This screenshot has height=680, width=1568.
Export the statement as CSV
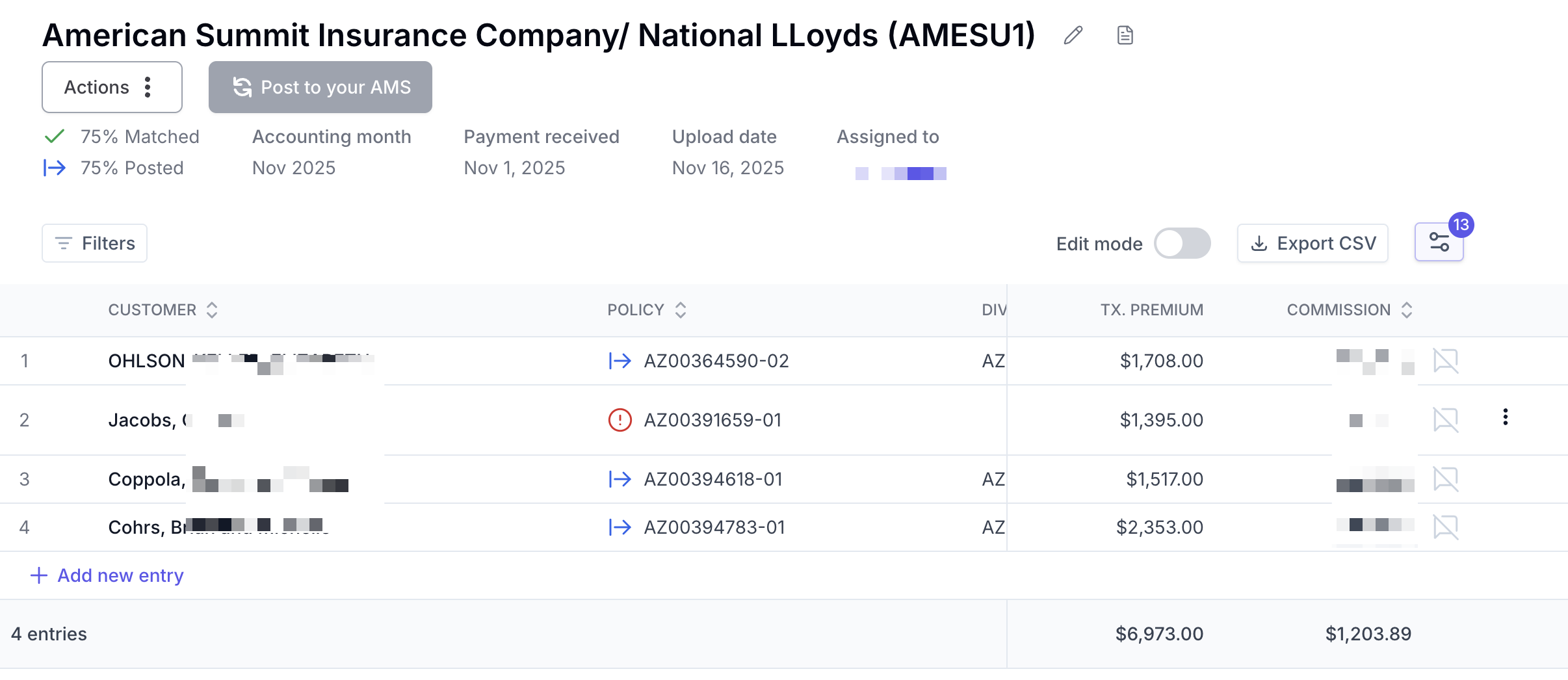coord(1313,243)
